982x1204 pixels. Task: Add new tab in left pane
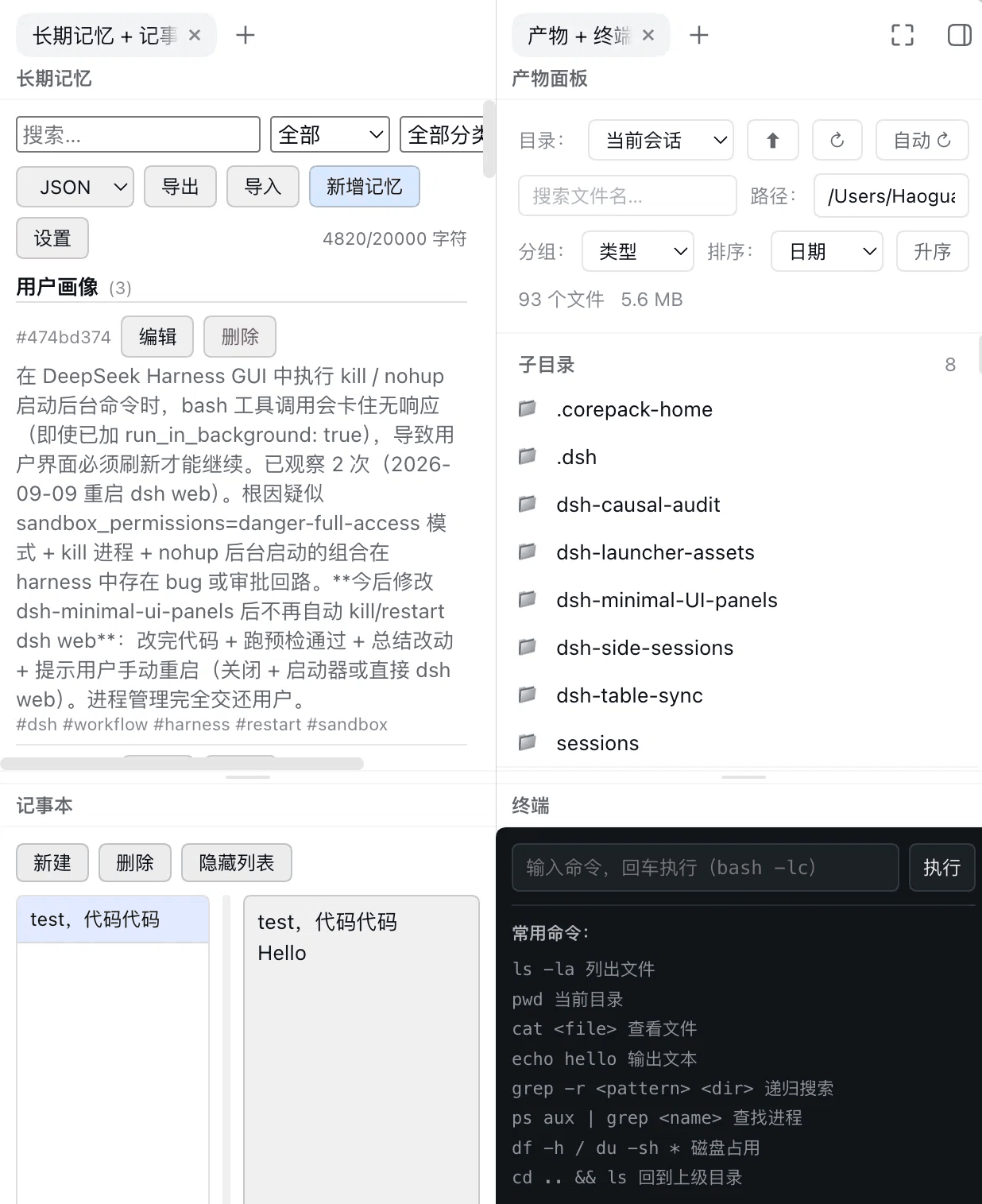click(x=246, y=35)
